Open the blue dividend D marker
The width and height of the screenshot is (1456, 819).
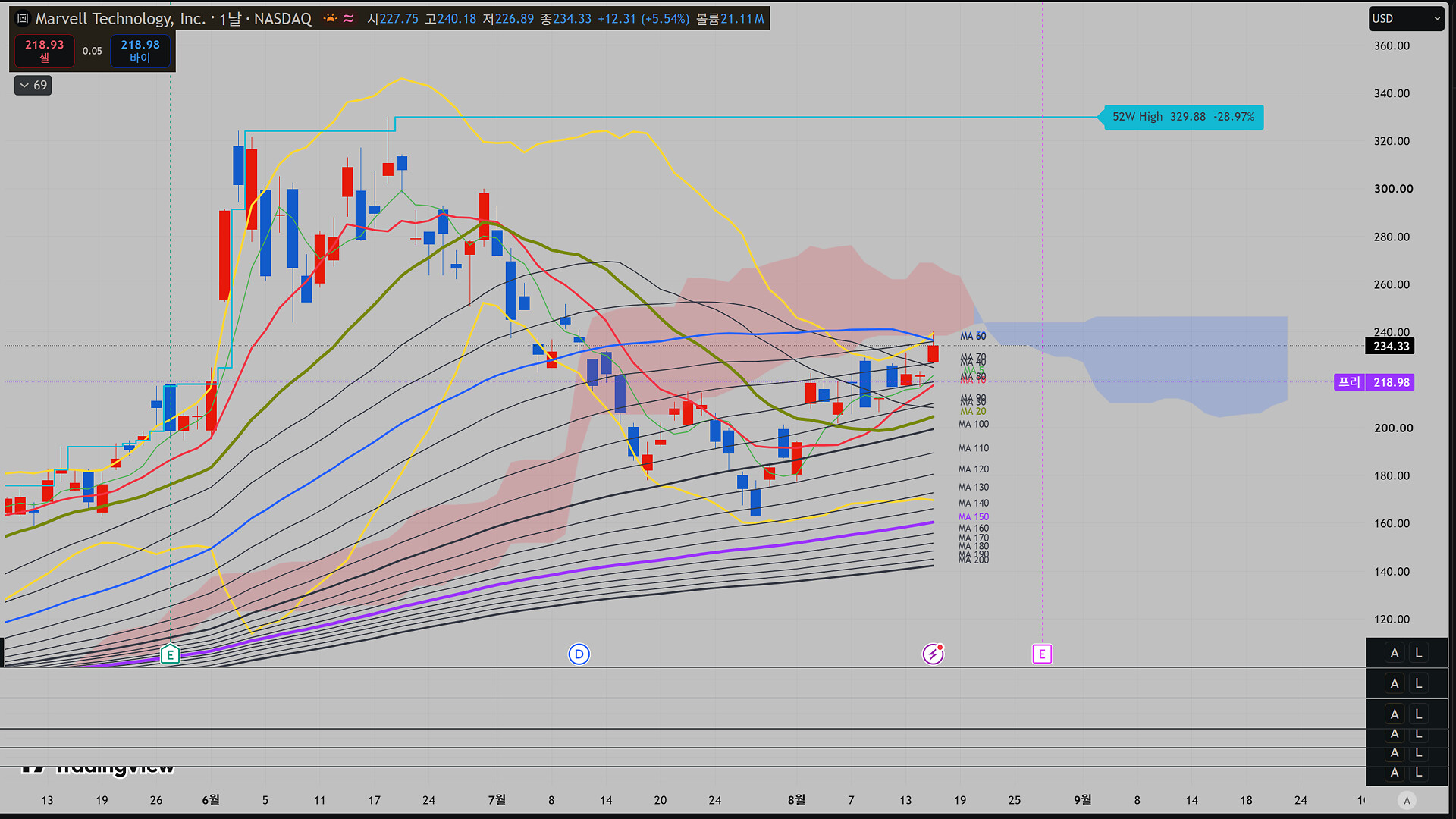click(579, 654)
